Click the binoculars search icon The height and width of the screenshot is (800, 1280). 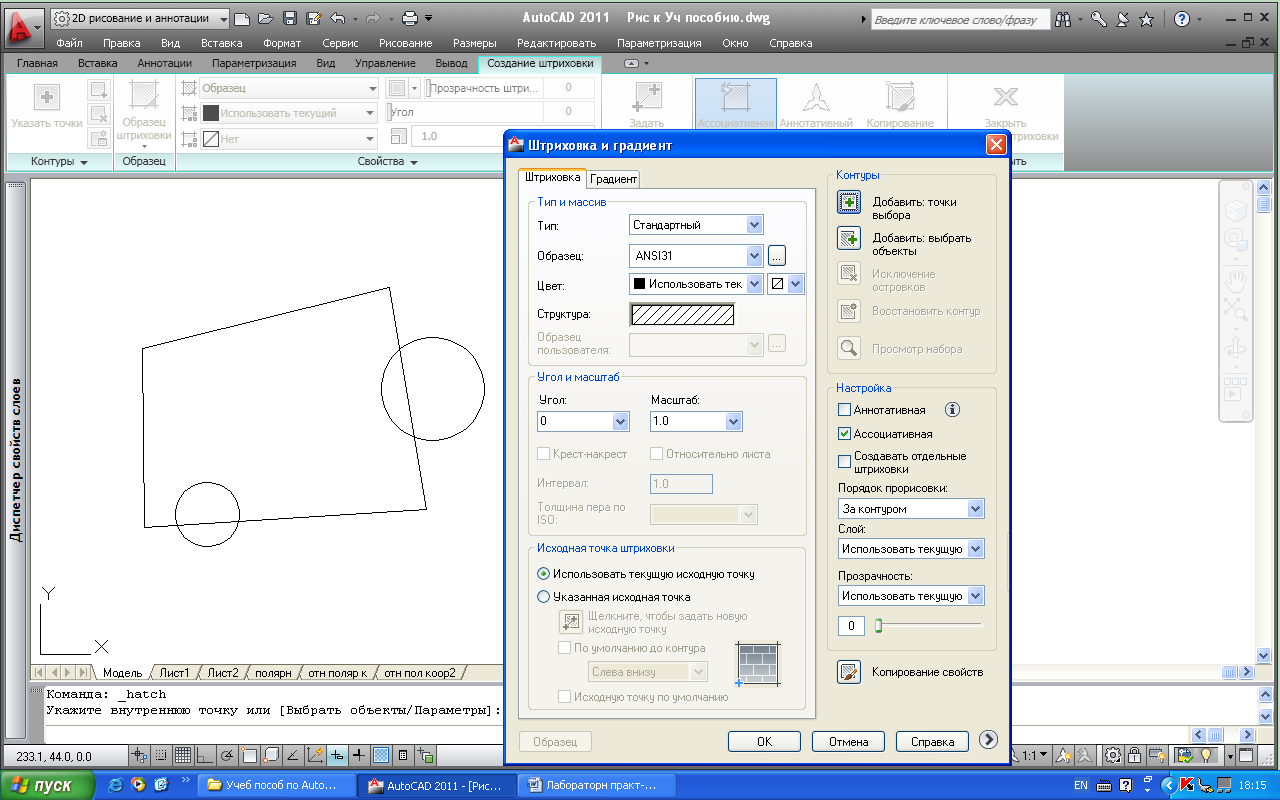(1062, 19)
